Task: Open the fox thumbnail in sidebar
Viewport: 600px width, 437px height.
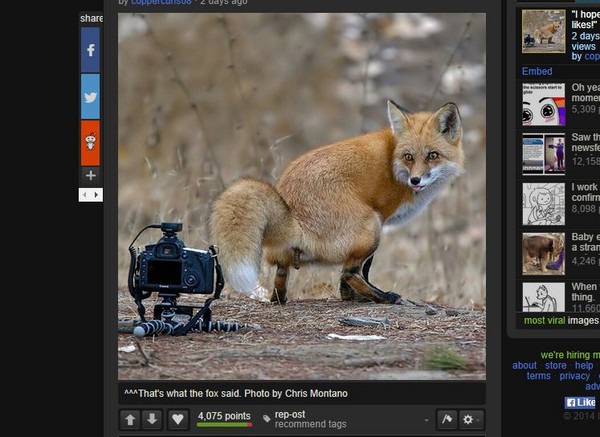Action: [543, 31]
